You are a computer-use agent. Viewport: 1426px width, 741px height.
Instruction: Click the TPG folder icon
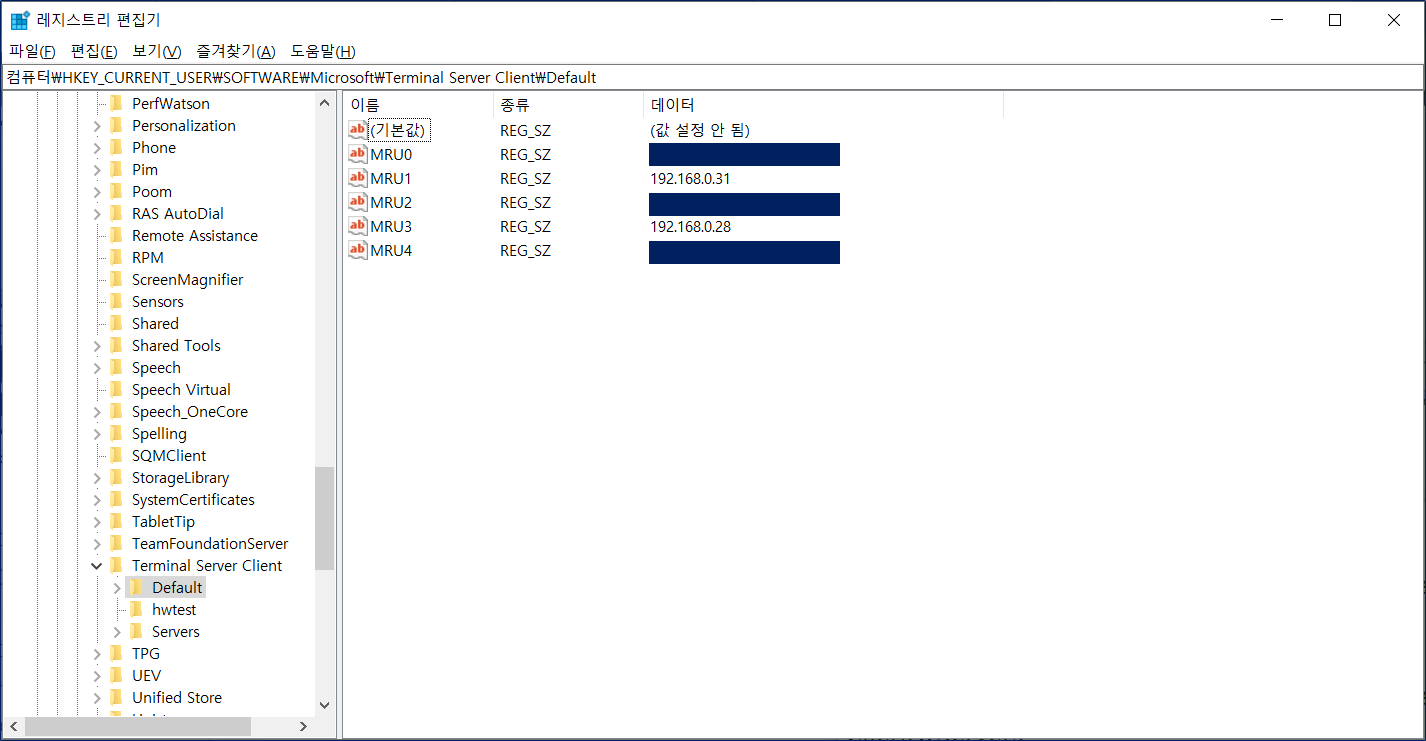click(x=116, y=653)
